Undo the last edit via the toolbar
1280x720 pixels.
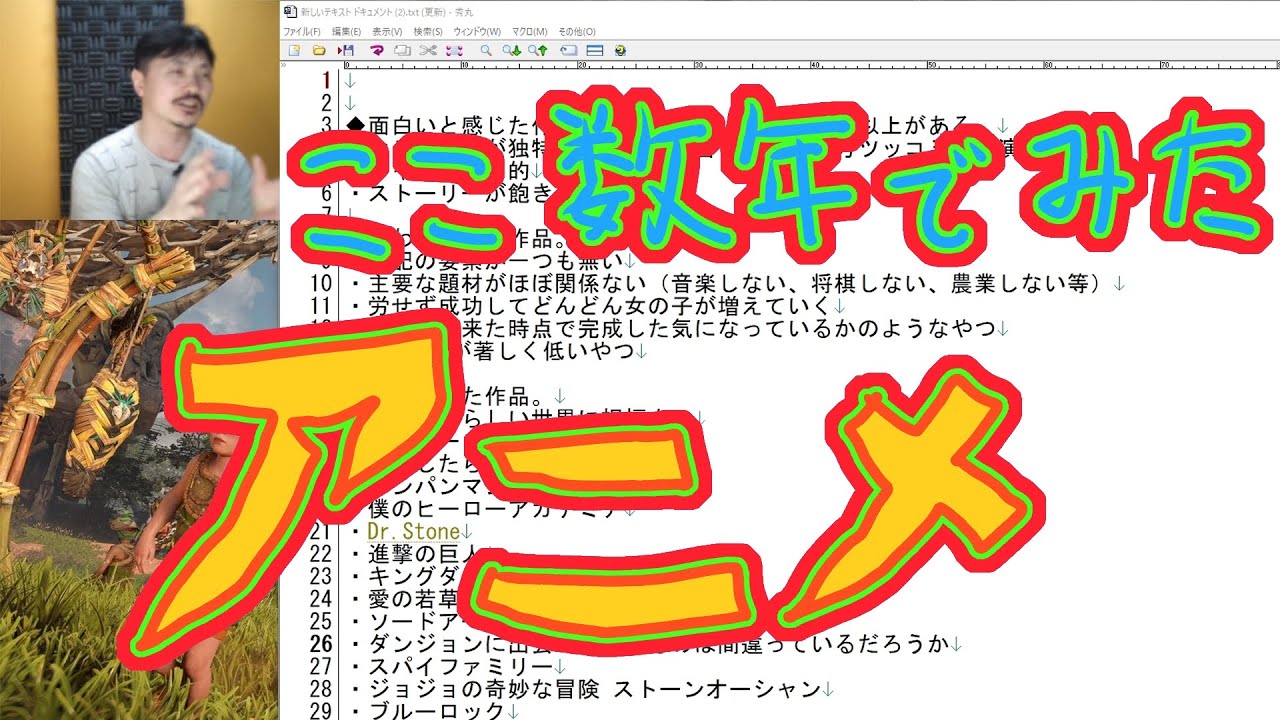(x=378, y=50)
